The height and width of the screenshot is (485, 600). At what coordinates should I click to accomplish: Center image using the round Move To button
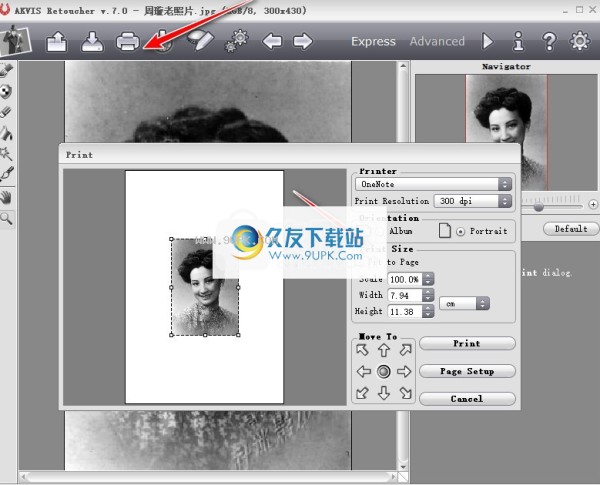tap(384, 371)
